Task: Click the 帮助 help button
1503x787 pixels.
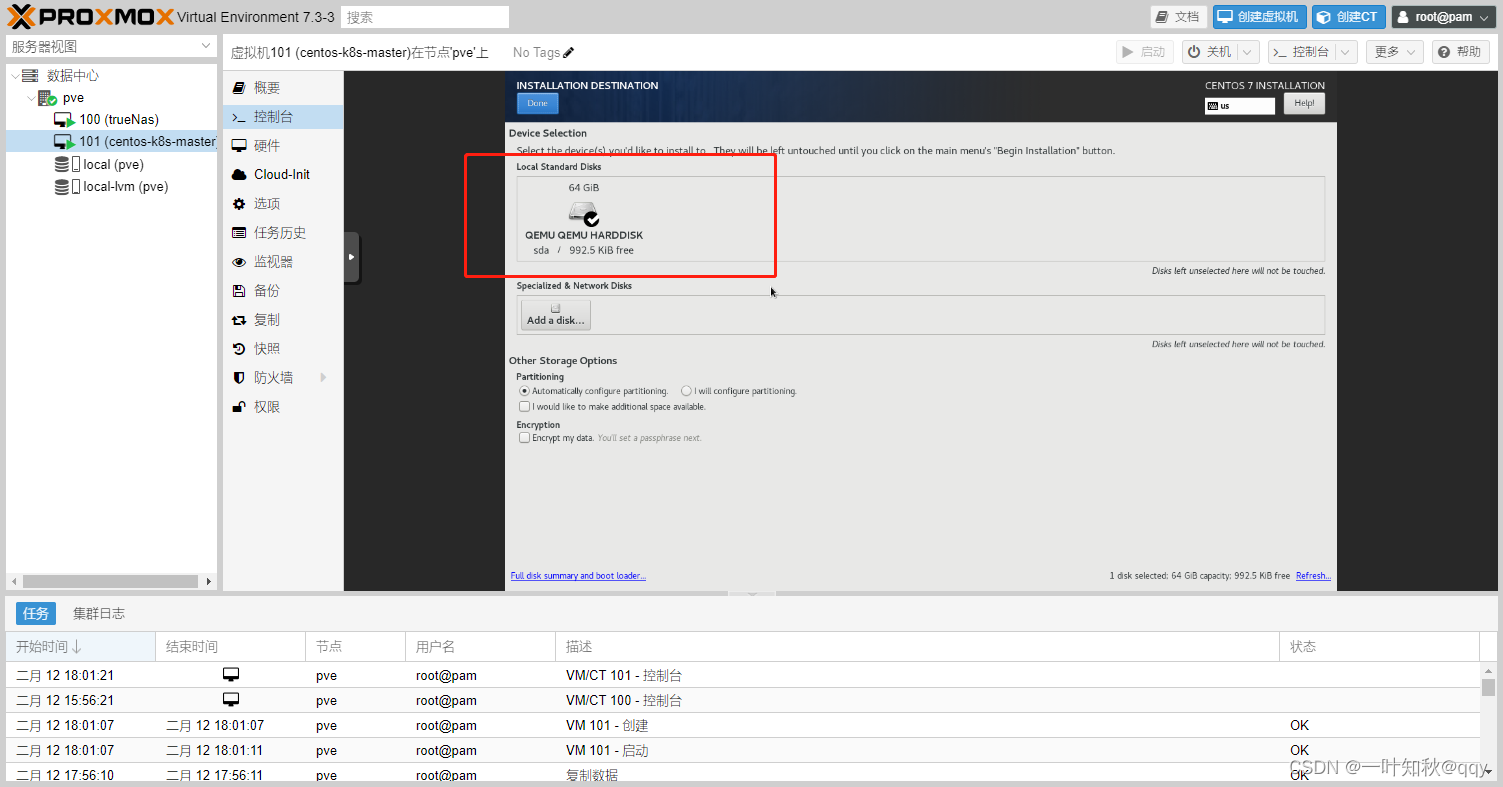Action: tap(1461, 52)
